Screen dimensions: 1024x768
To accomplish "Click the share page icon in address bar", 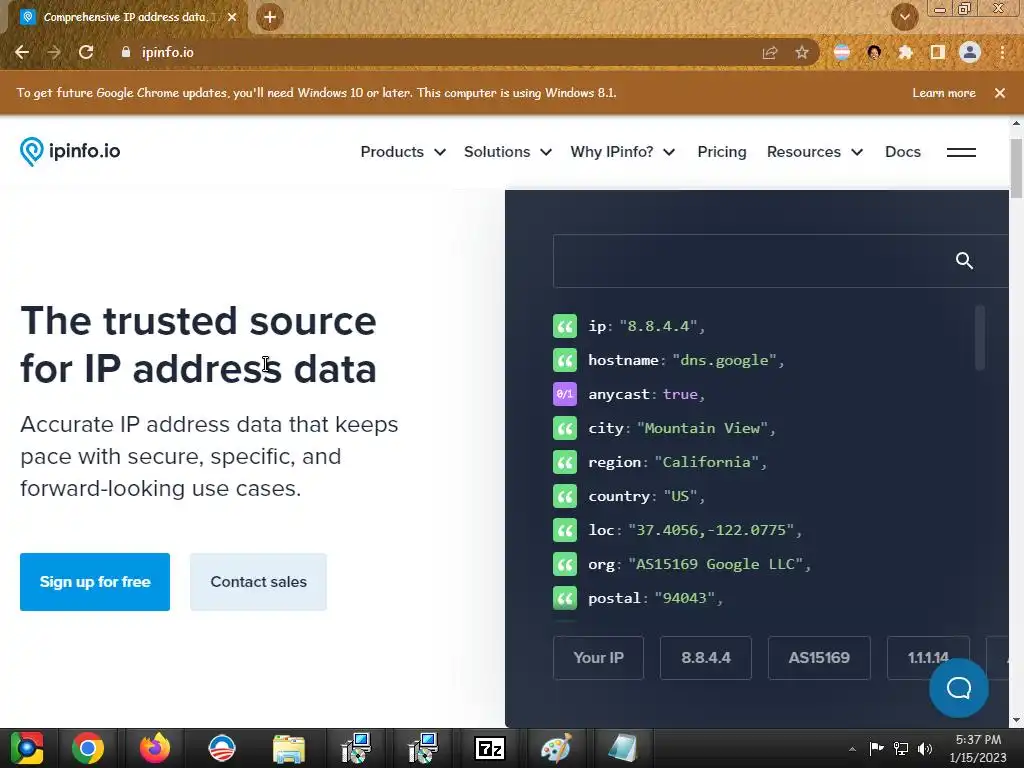I will click(770, 52).
